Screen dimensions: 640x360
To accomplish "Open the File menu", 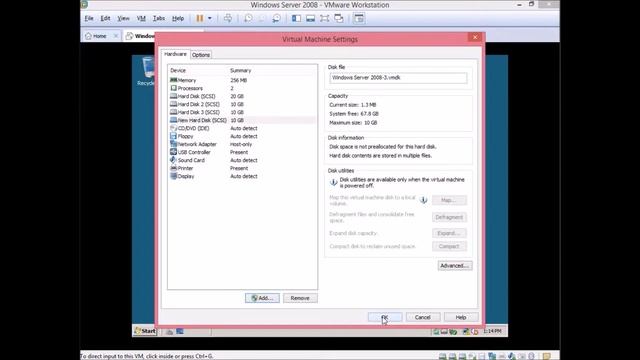I will [x=89, y=18].
